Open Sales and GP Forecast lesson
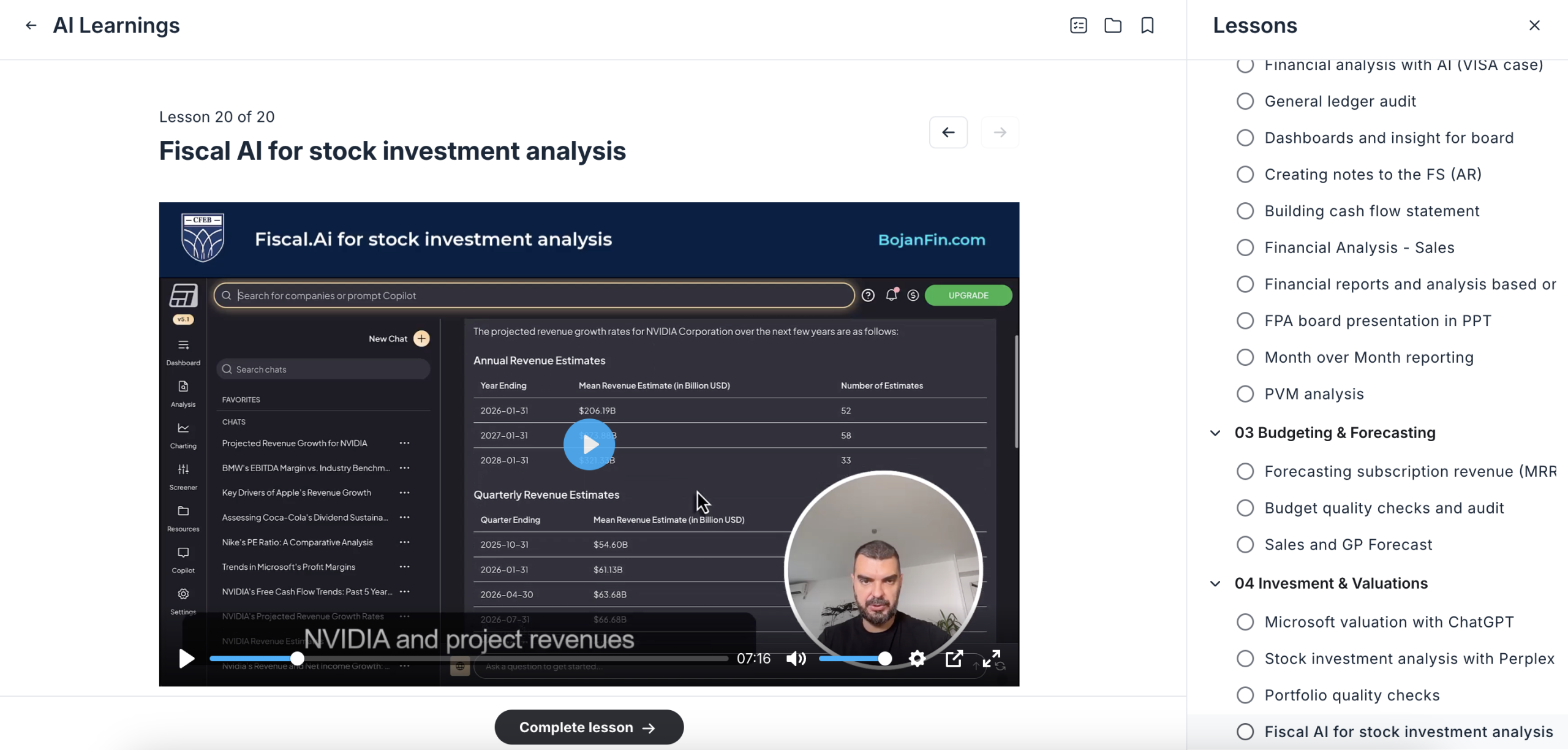This screenshot has height=750, width=1568. [x=1348, y=545]
